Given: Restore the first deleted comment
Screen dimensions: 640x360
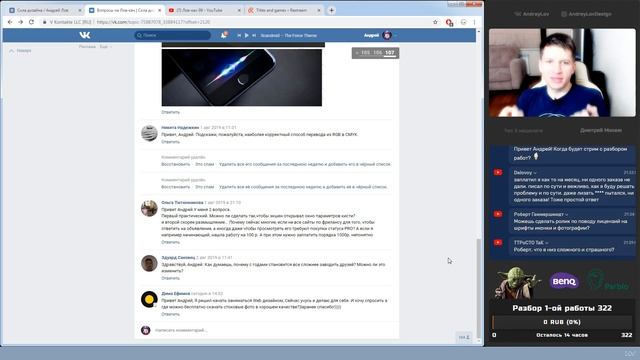Looking at the screenshot, I should point(176,164).
